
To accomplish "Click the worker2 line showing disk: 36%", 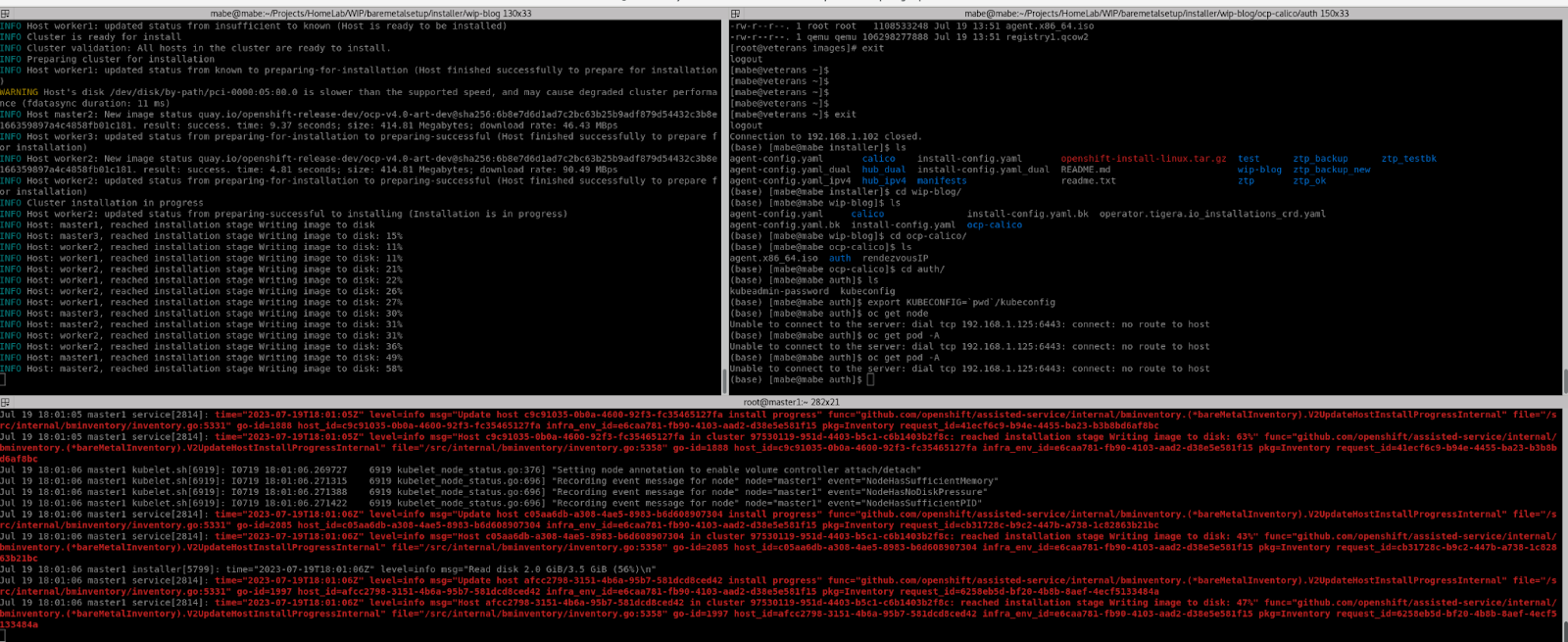I will click(201, 346).
